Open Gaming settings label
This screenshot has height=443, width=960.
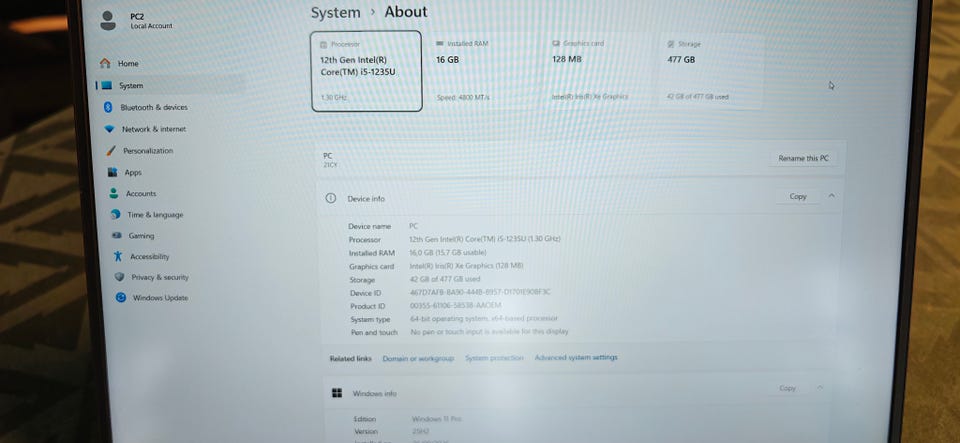coord(141,236)
